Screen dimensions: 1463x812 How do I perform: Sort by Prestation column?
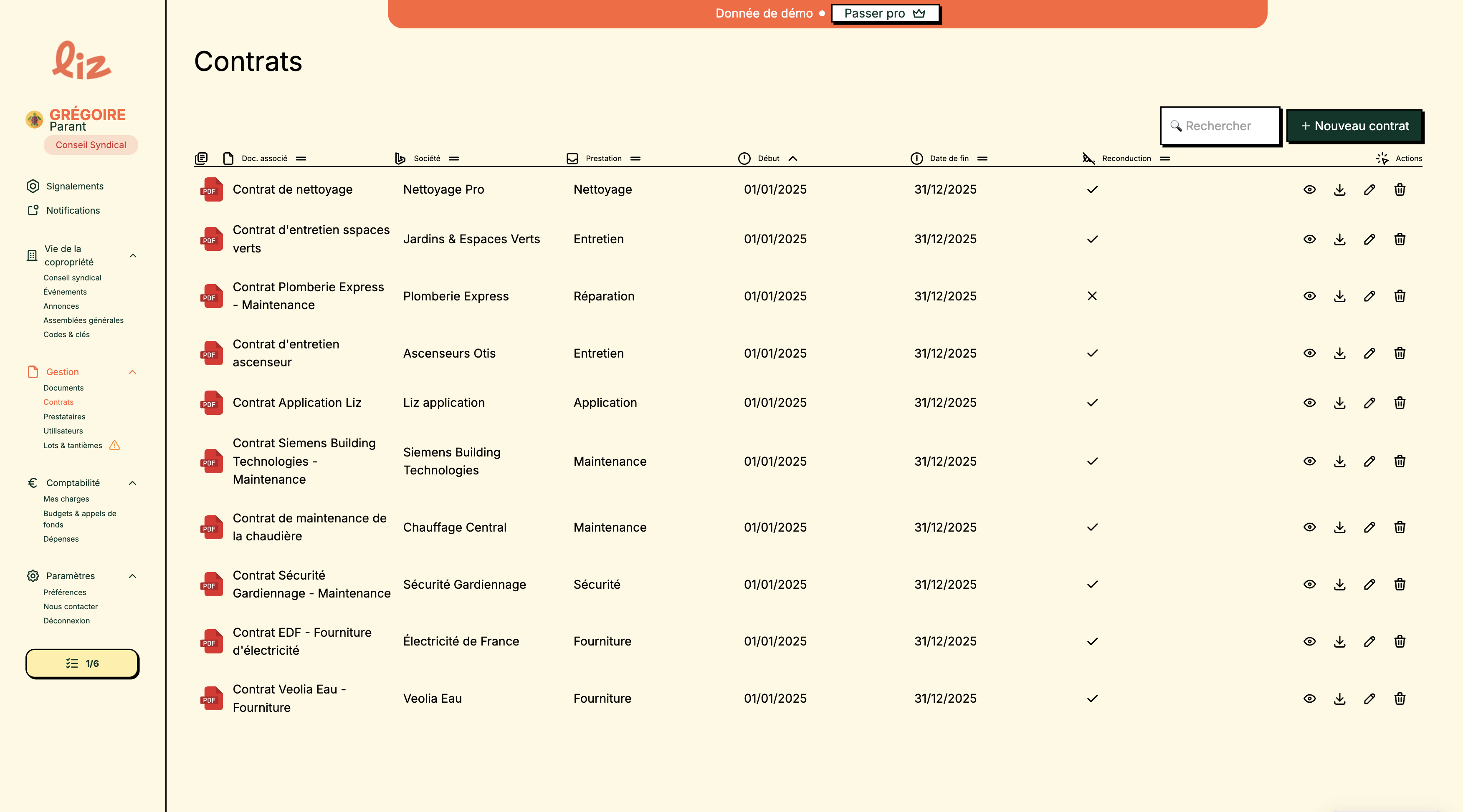[x=635, y=159]
